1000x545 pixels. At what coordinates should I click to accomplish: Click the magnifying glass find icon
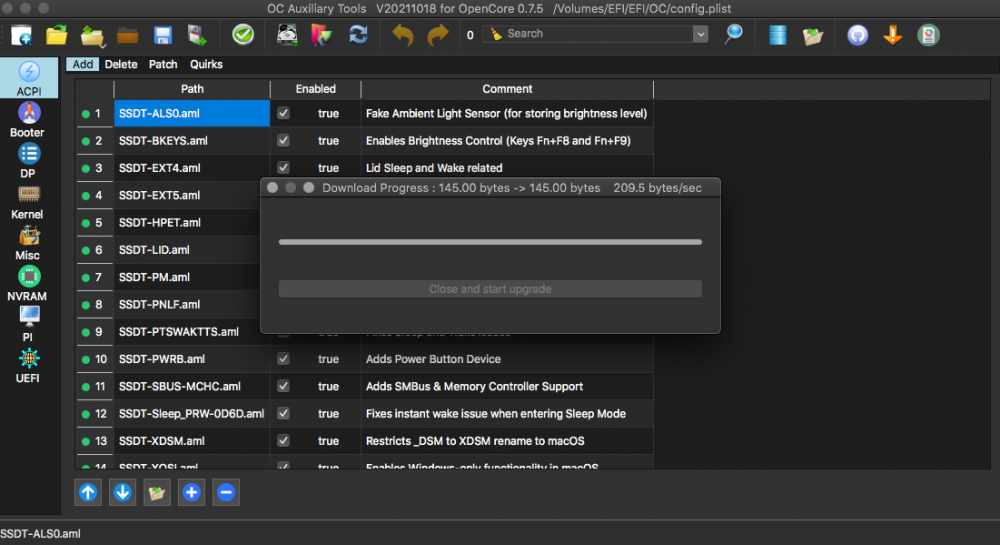tap(733, 34)
